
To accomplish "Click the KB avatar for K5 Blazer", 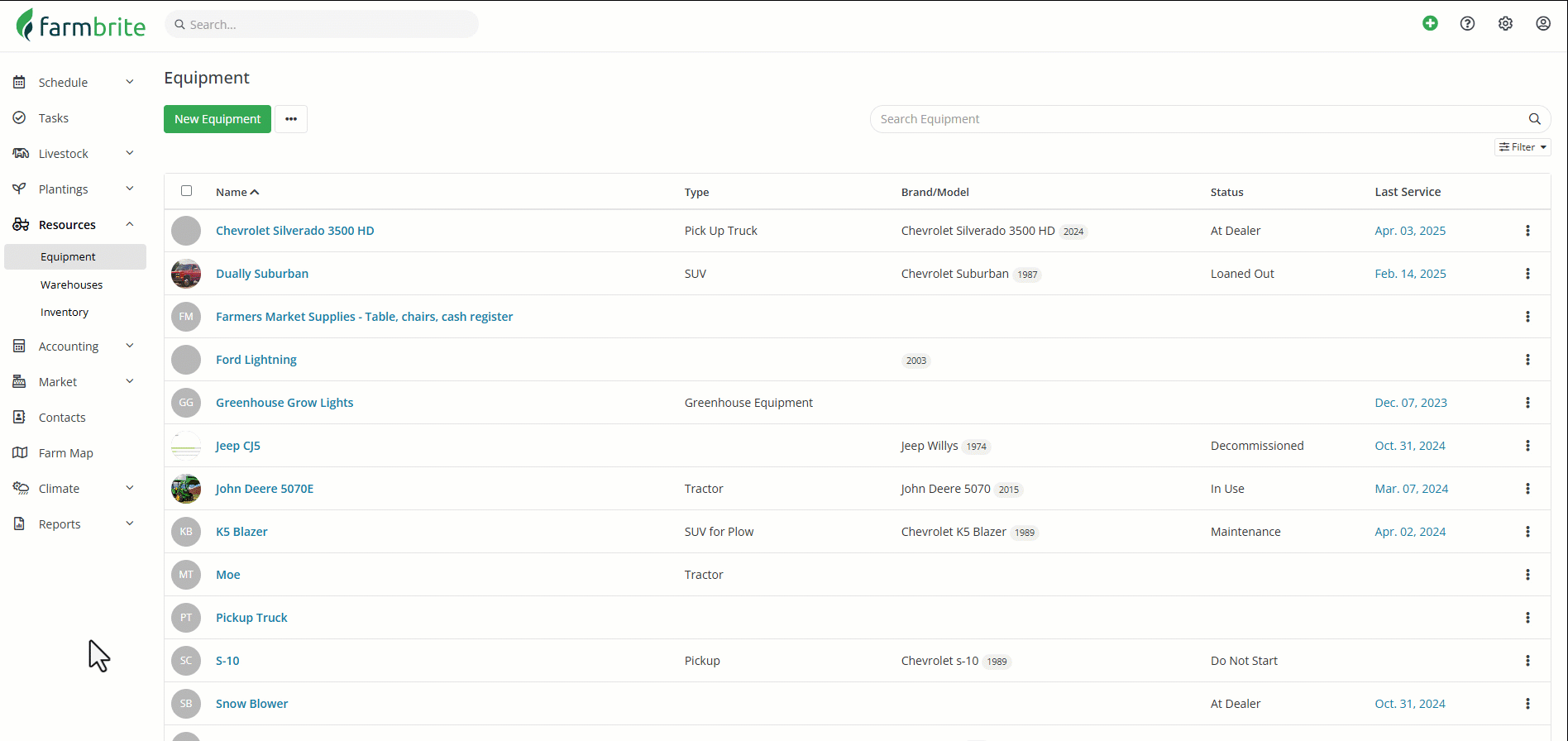I will point(186,532).
